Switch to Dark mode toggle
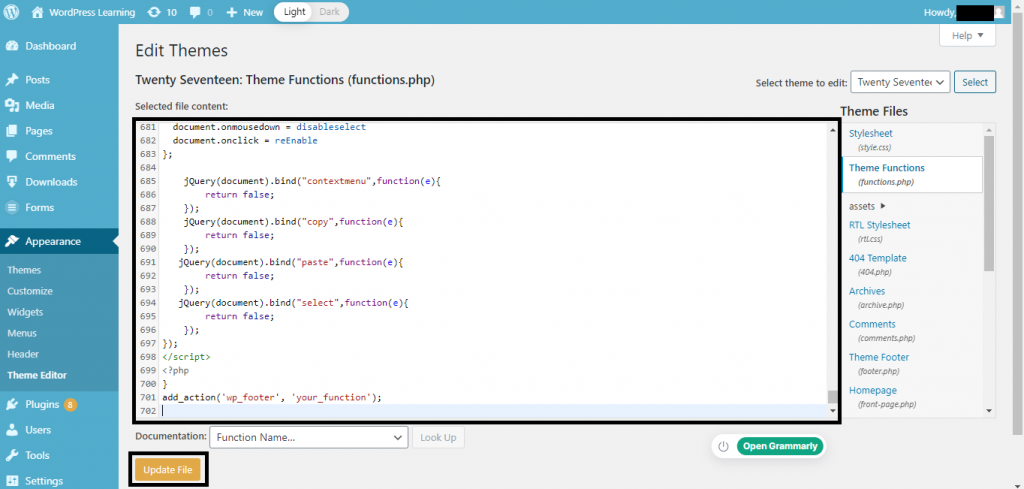The width and height of the screenshot is (1024, 489). pyautogui.click(x=329, y=12)
